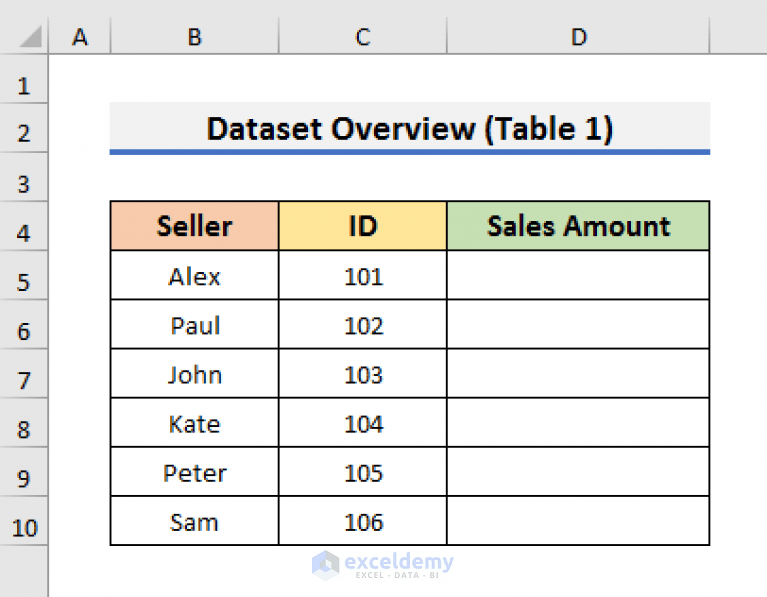767x597 pixels.
Task: Click the cell containing Alex
Action: [195, 275]
